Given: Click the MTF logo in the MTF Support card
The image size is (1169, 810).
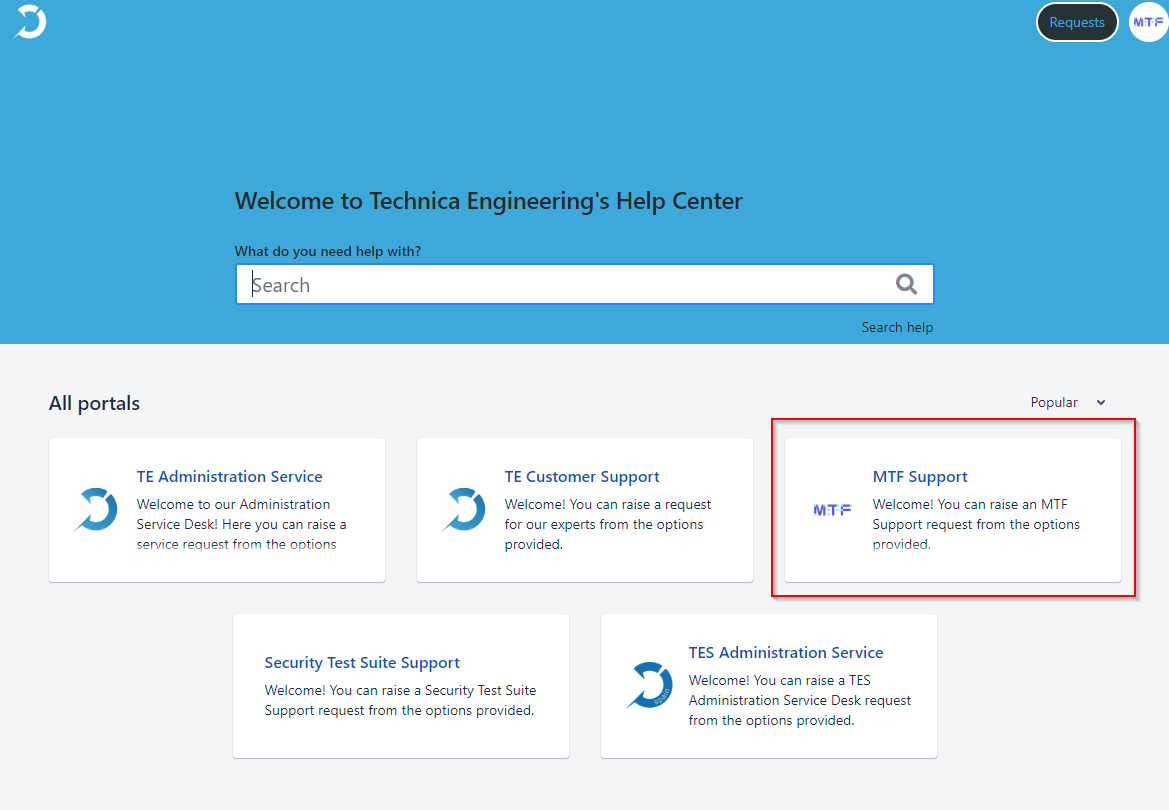Looking at the screenshot, I should click(832, 510).
